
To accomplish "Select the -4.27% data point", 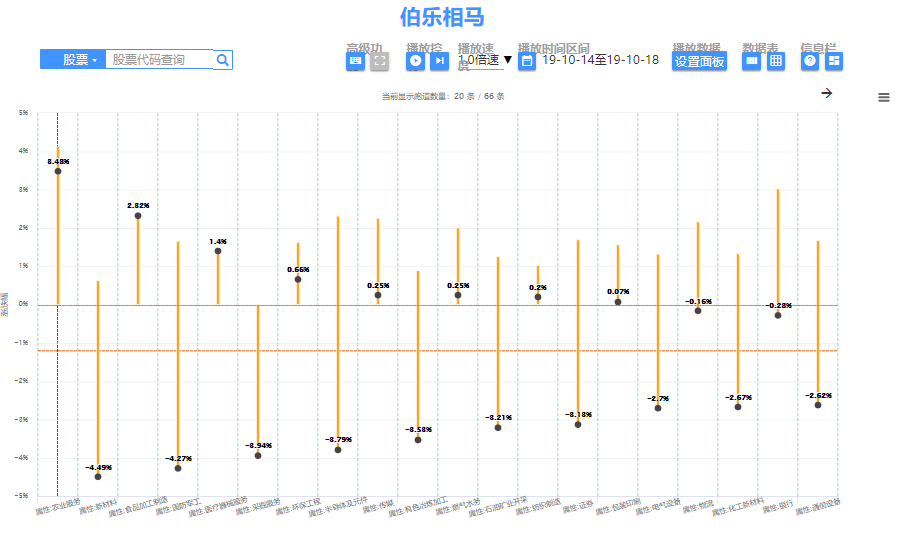I will point(178,469).
